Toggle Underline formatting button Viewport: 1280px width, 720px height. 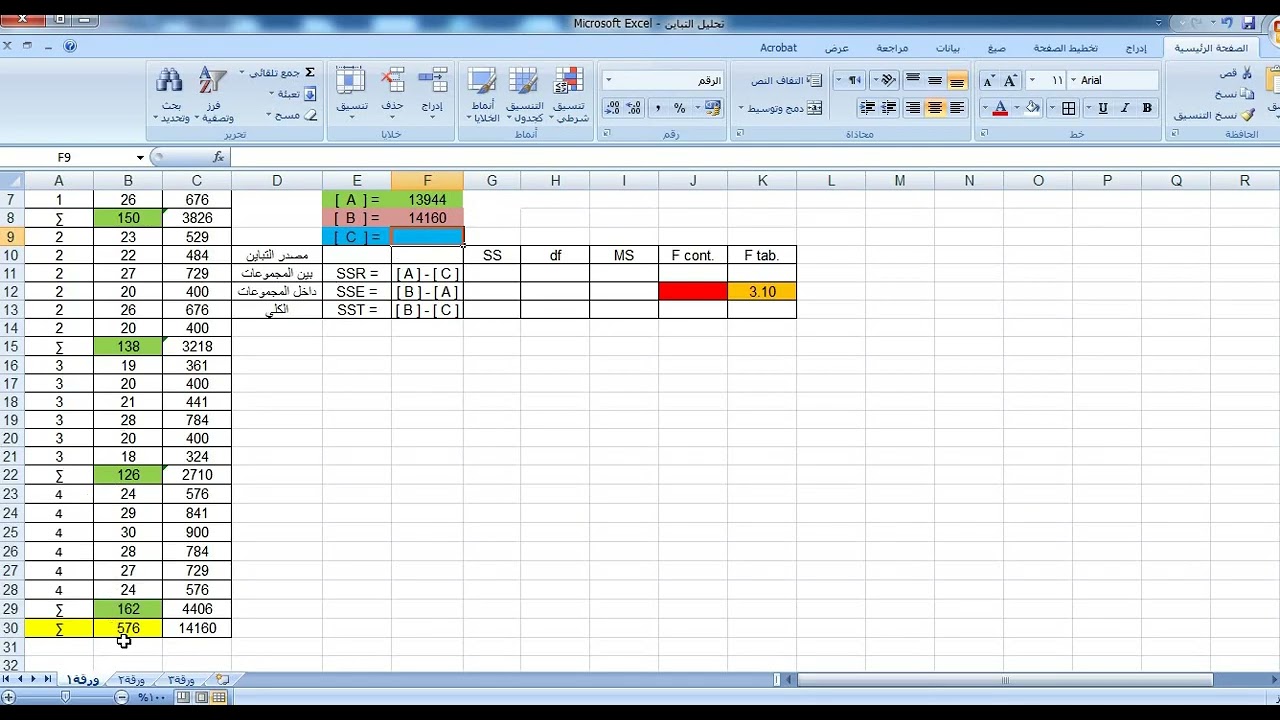click(1103, 108)
